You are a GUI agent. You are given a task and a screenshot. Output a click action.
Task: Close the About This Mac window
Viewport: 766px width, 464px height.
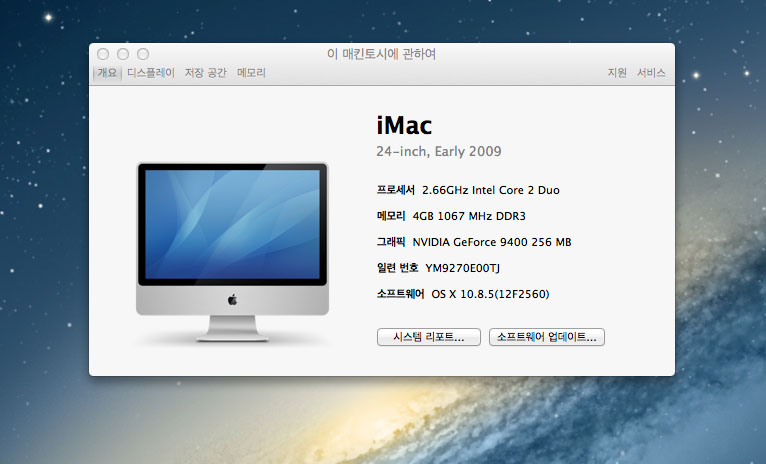coord(103,54)
